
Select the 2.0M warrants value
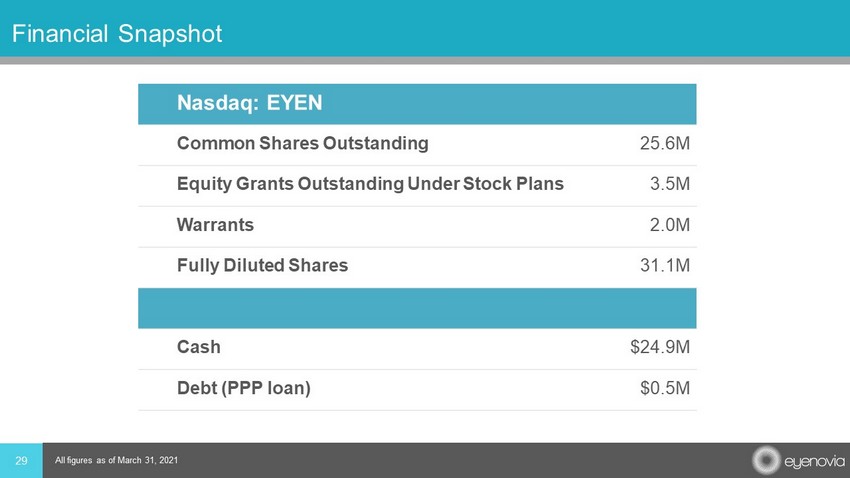[669, 225]
